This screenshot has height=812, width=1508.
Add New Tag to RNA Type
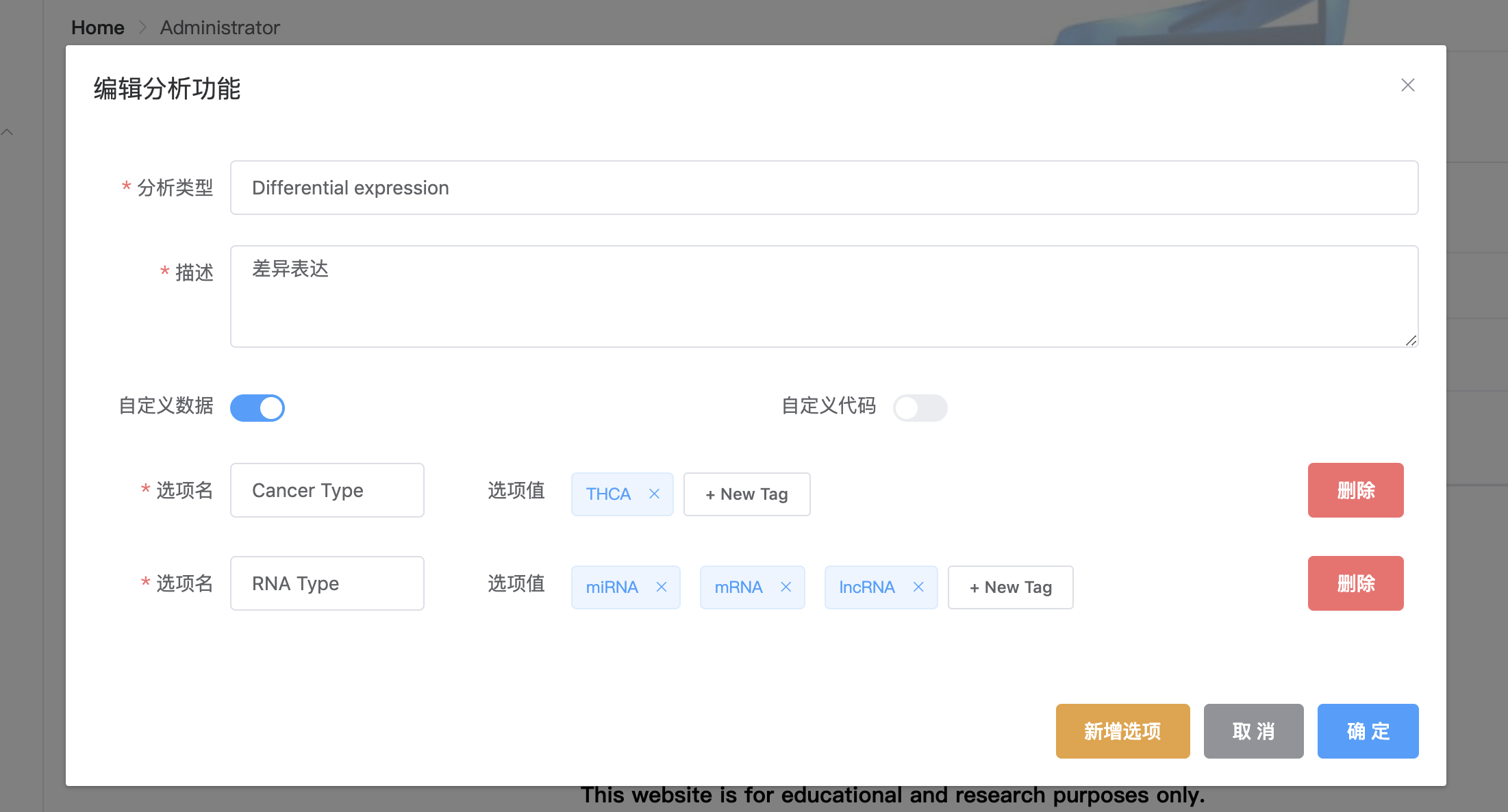tap(1010, 587)
